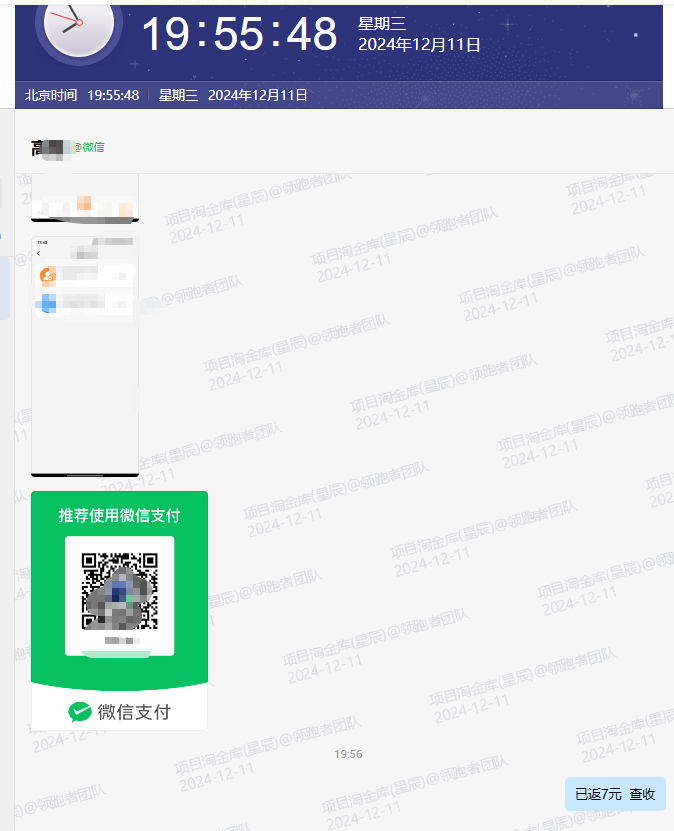Click the small 19:55:48 time in the strip
Viewport: 674px width, 831px height.
point(113,95)
